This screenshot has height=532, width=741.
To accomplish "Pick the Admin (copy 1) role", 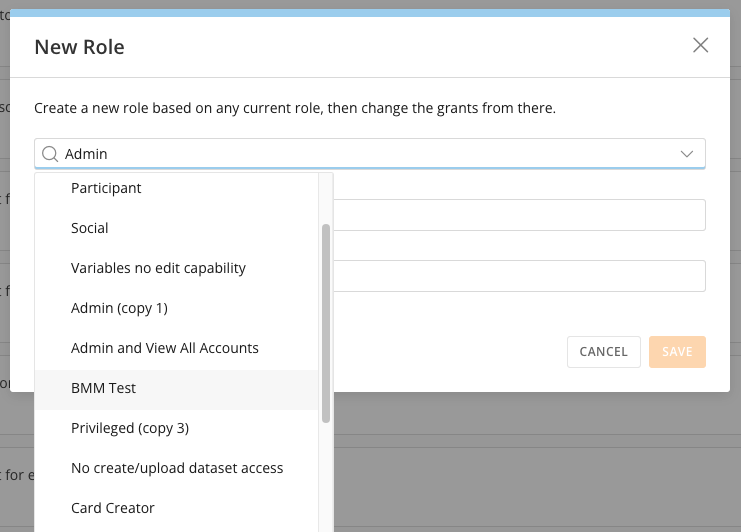I will (x=119, y=308).
